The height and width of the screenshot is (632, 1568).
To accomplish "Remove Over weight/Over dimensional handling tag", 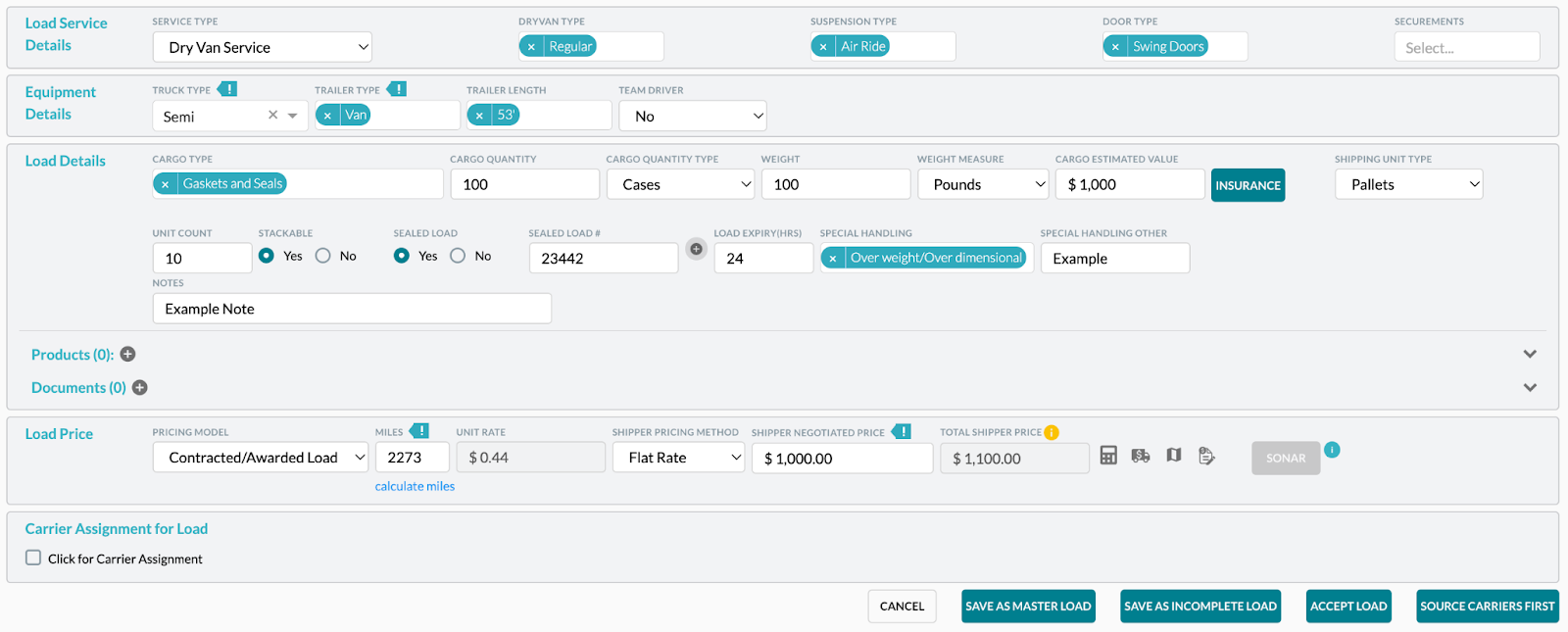I will click(x=833, y=259).
